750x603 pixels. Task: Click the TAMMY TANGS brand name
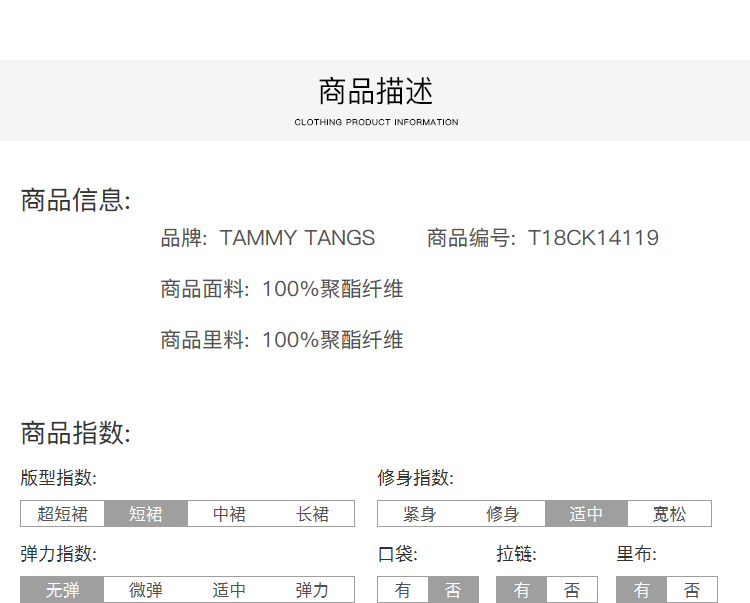pos(297,238)
